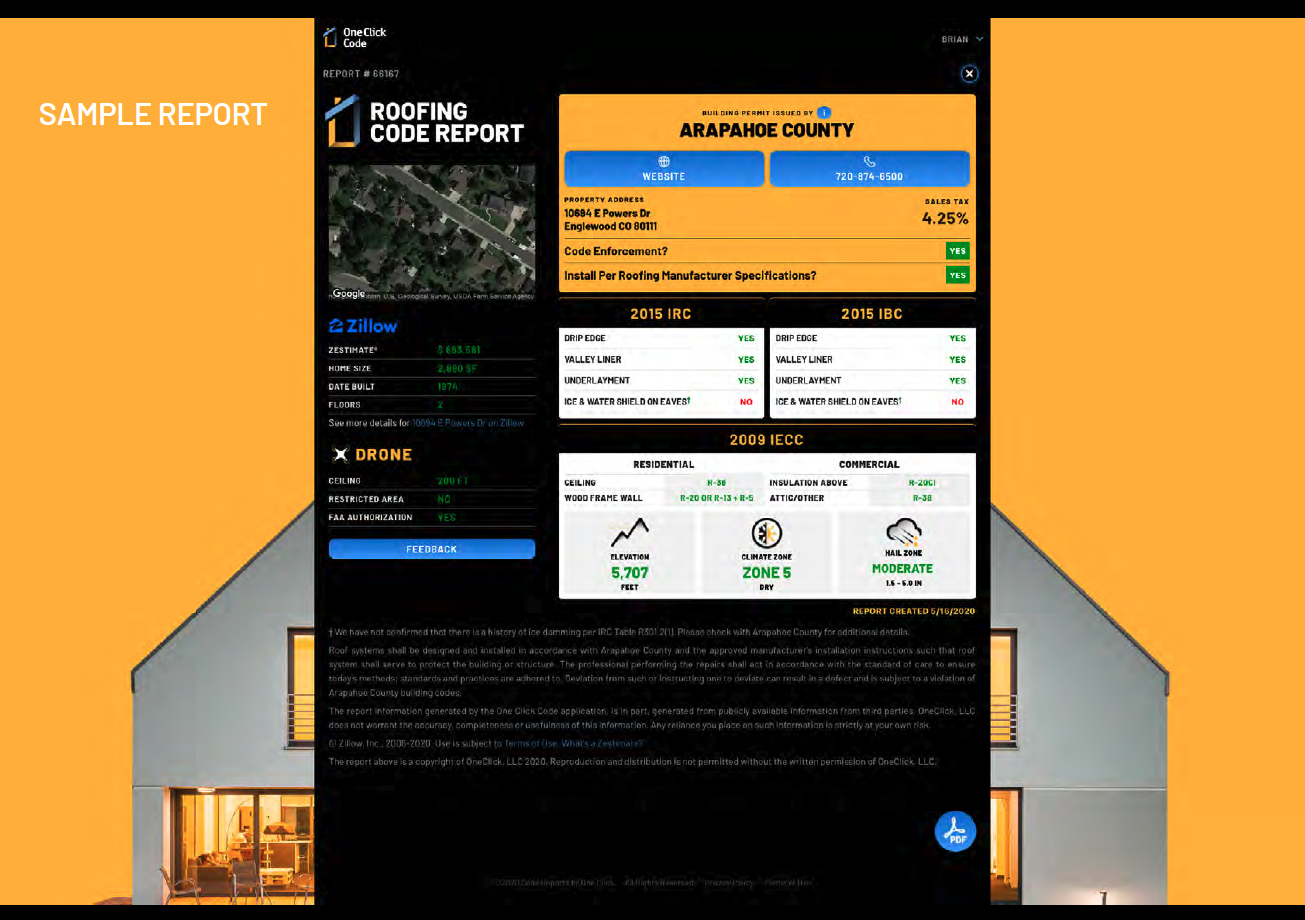Click the building permit info icon
Image resolution: width=1305 pixels, height=920 pixels.
tap(824, 113)
